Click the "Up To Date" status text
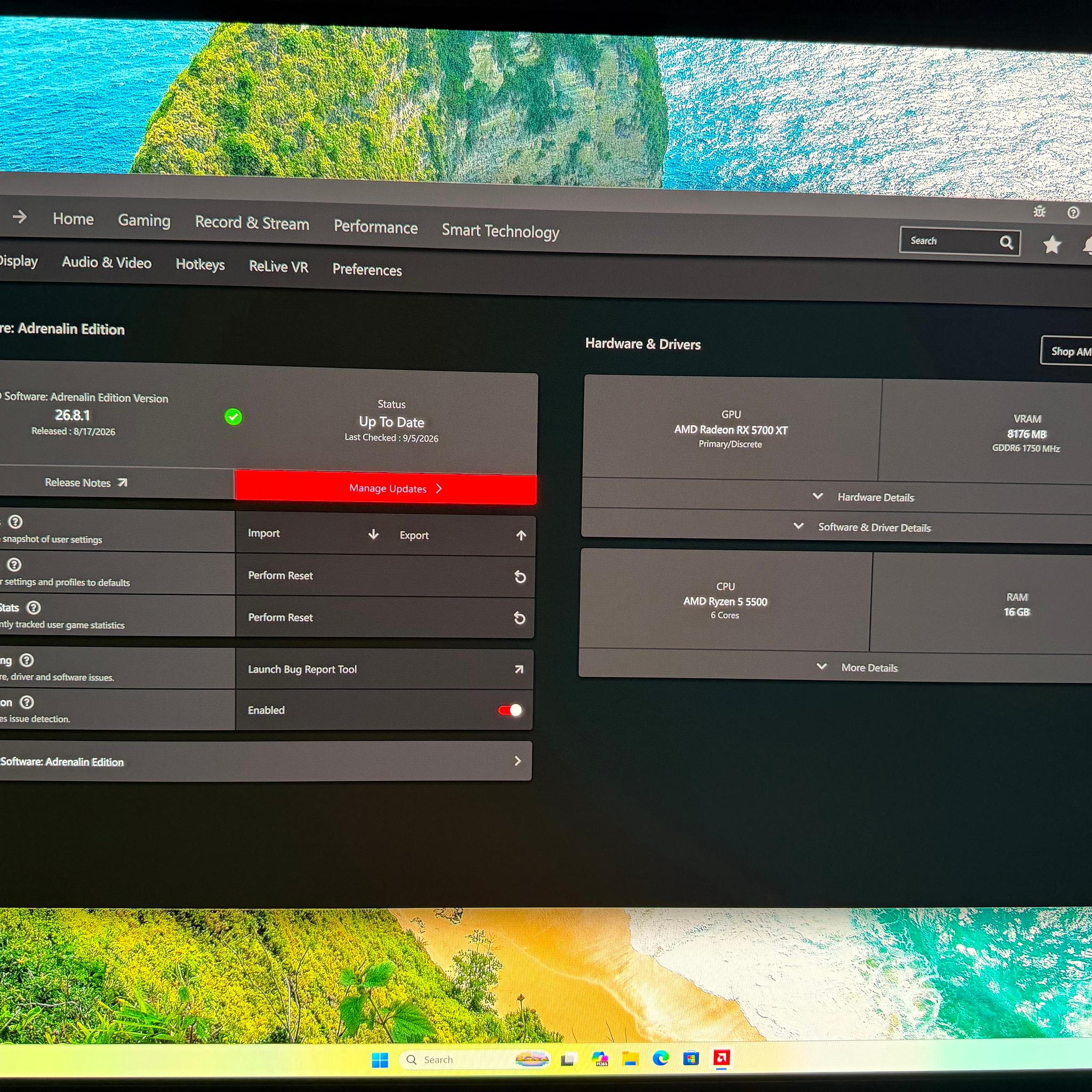This screenshot has width=1092, height=1092. point(392,422)
